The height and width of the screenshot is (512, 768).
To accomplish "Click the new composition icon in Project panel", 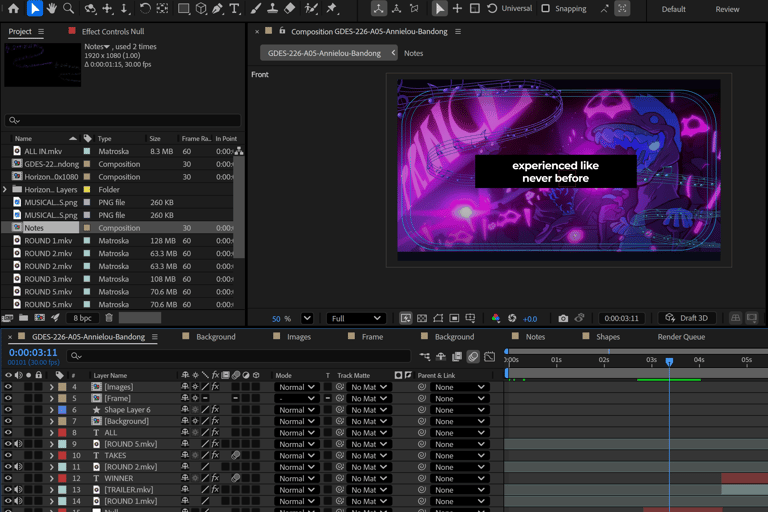I will (40, 317).
